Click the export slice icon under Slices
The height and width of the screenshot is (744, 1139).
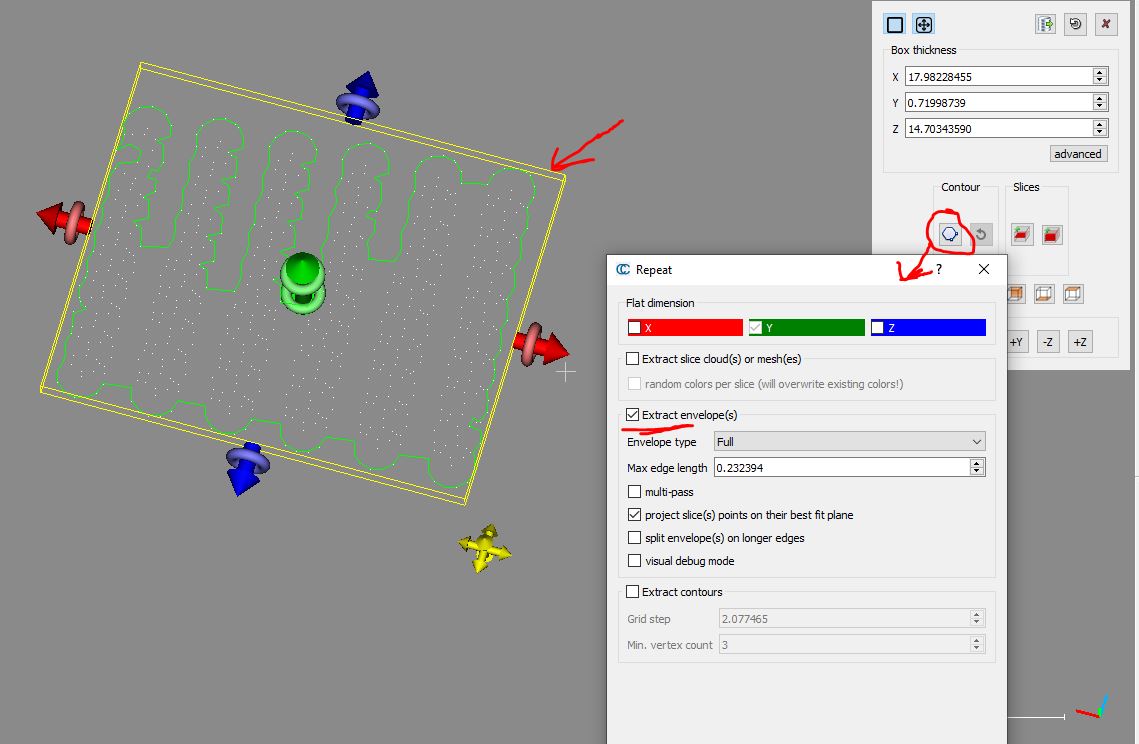[1021, 235]
